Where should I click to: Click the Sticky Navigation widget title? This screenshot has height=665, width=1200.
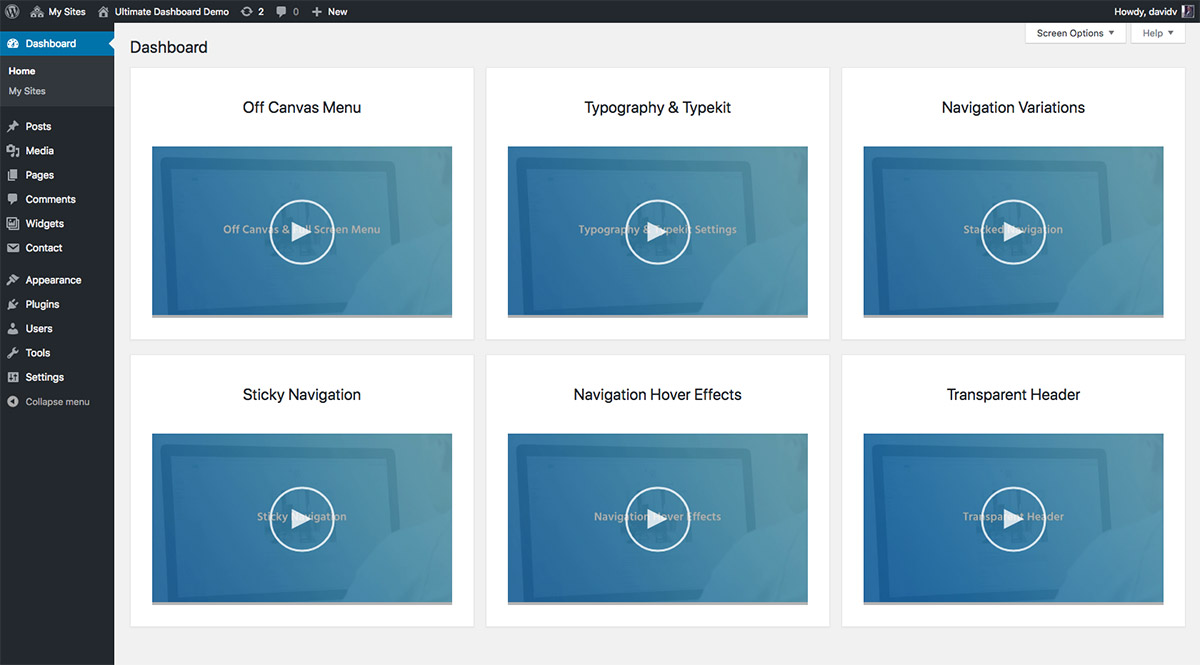tap(302, 394)
